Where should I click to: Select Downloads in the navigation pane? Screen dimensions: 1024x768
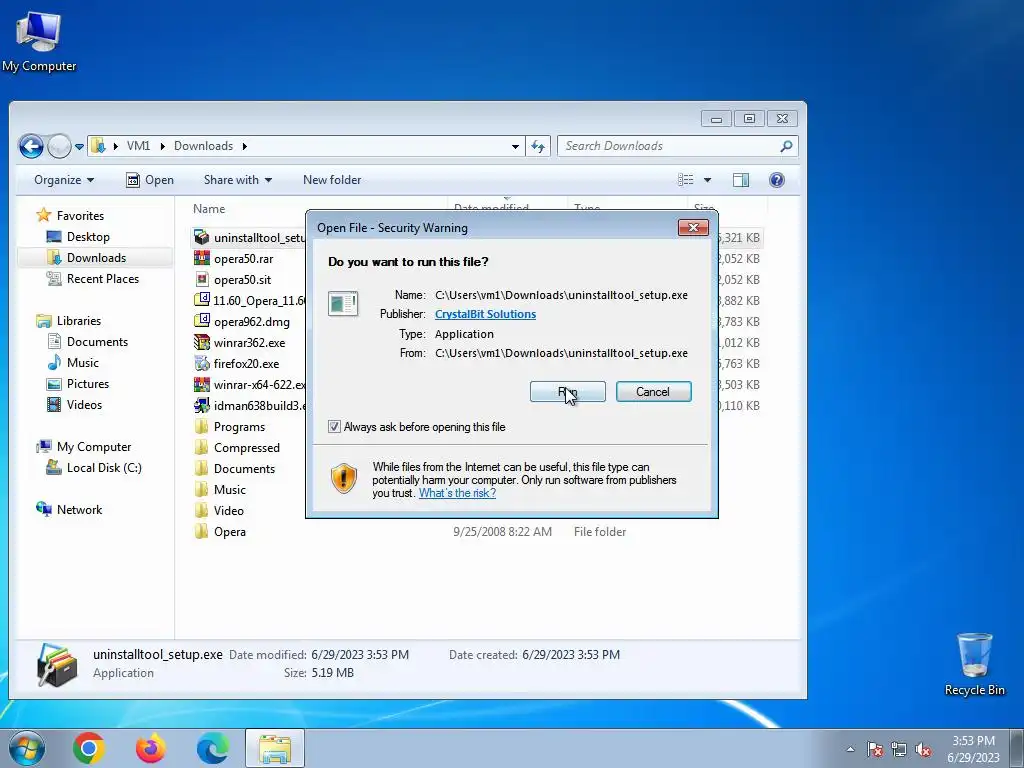96,258
